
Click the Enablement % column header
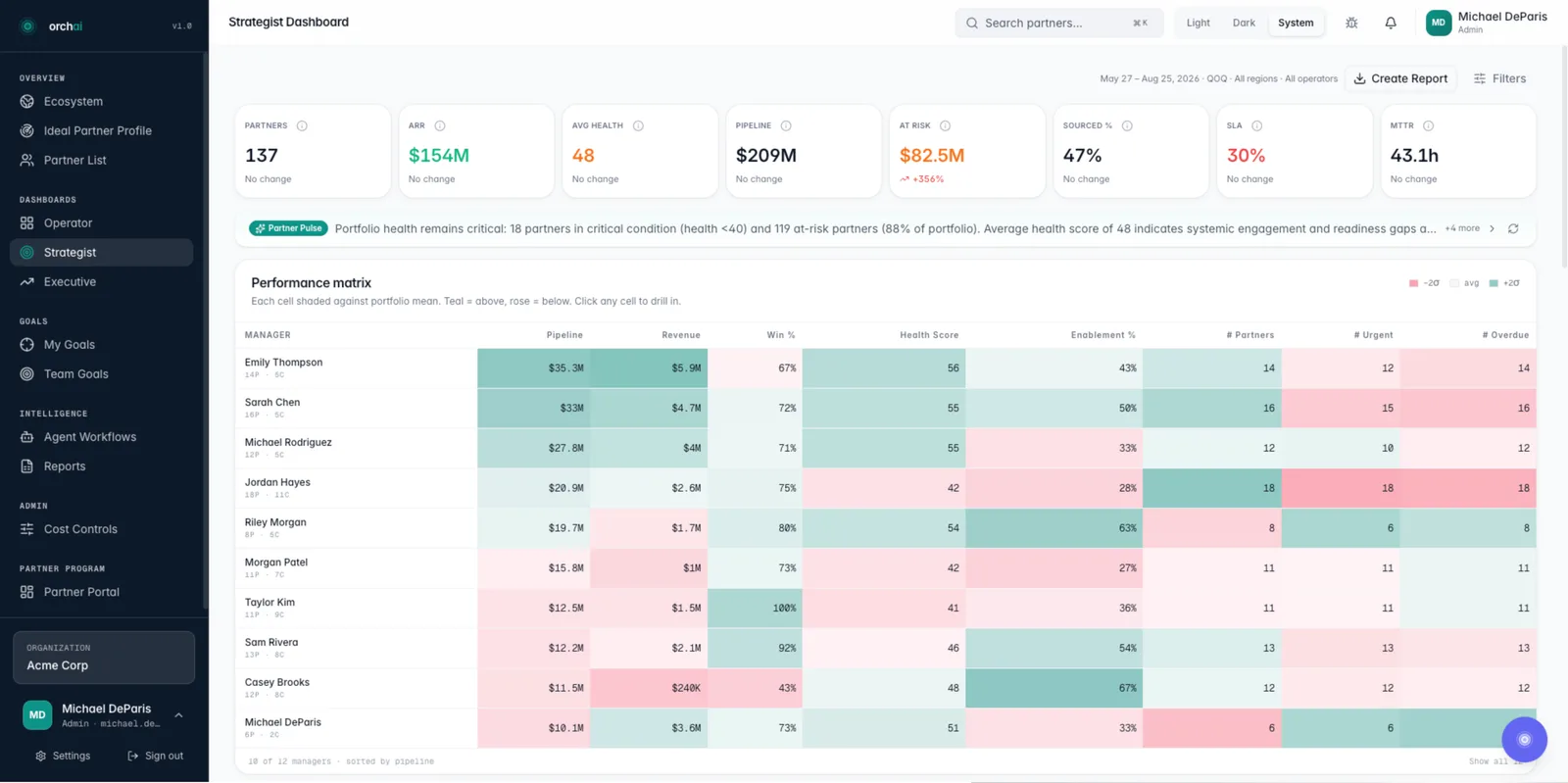pos(1103,335)
